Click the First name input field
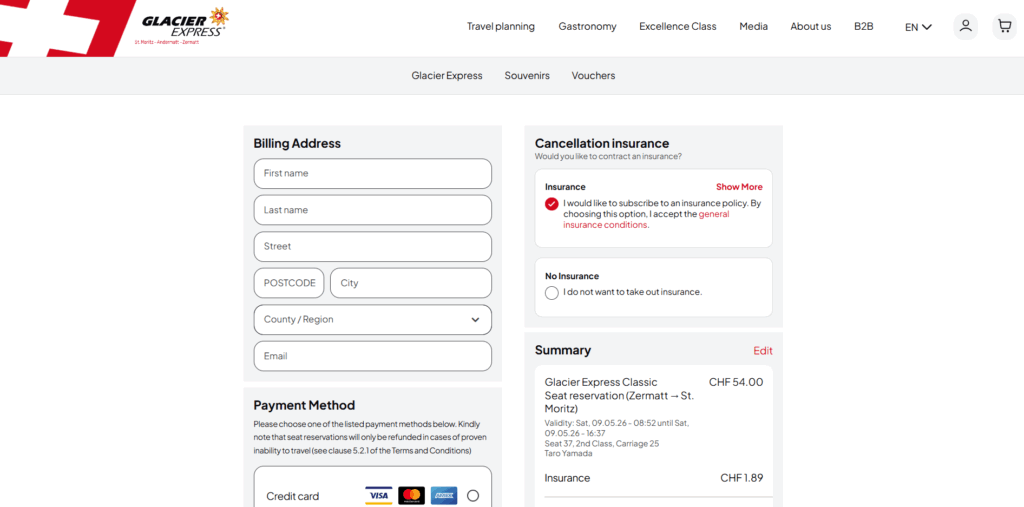The image size is (1024, 507). pyautogui.click(x=372, y=174)
